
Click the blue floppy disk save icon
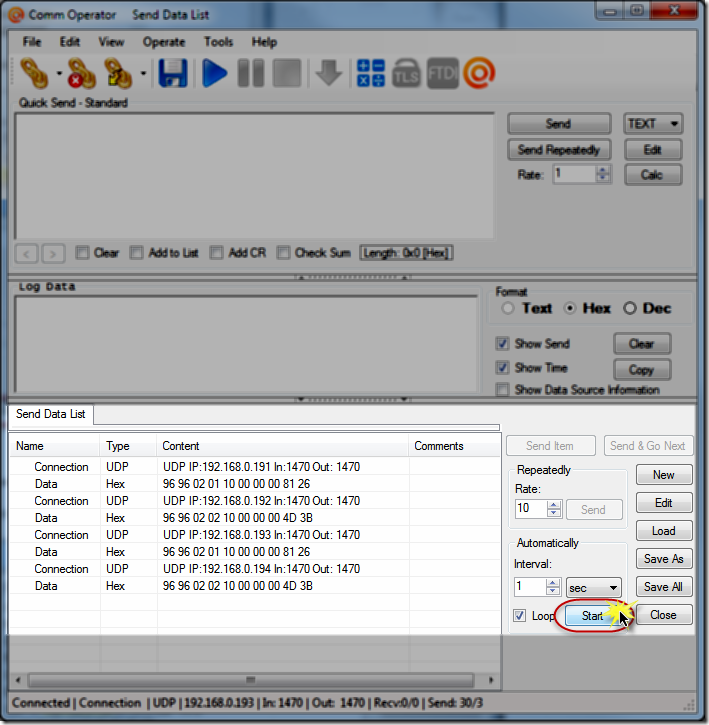click(173, 73)
